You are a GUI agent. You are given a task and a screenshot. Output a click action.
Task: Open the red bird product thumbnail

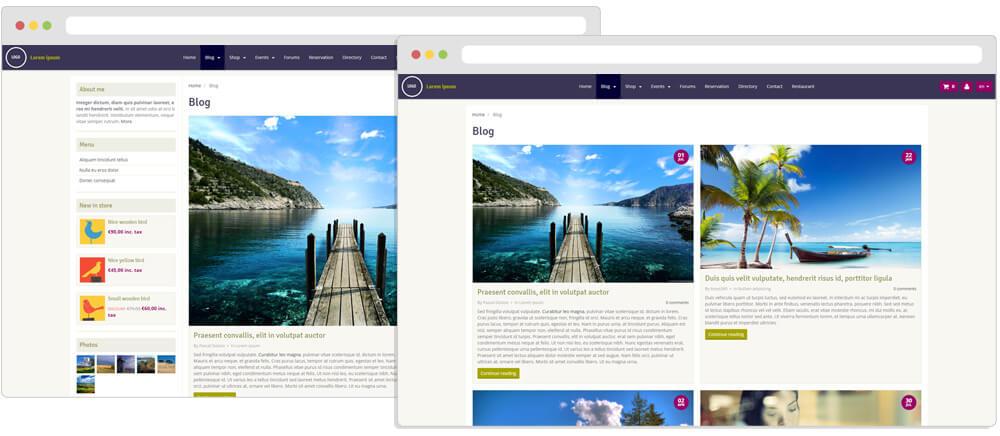click(92, 308)
